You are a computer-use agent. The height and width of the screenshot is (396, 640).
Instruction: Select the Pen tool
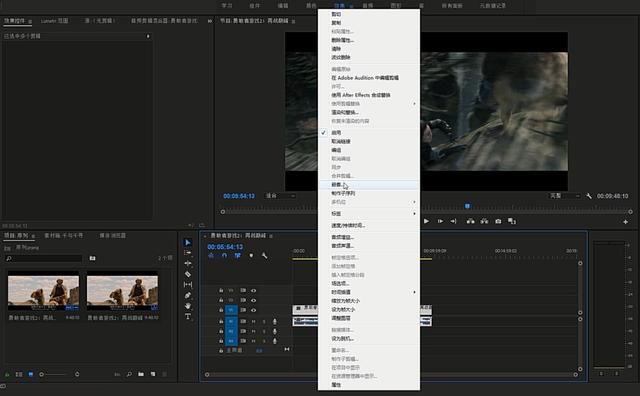coord(188,295)
